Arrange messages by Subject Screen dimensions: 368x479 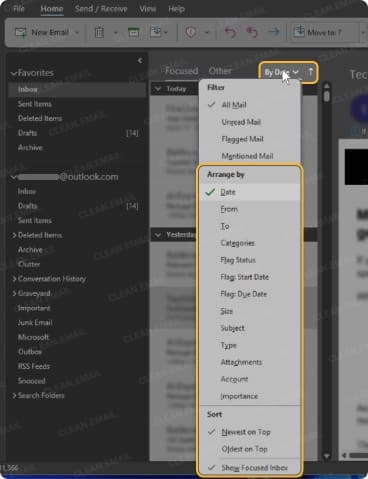[249, 328]
